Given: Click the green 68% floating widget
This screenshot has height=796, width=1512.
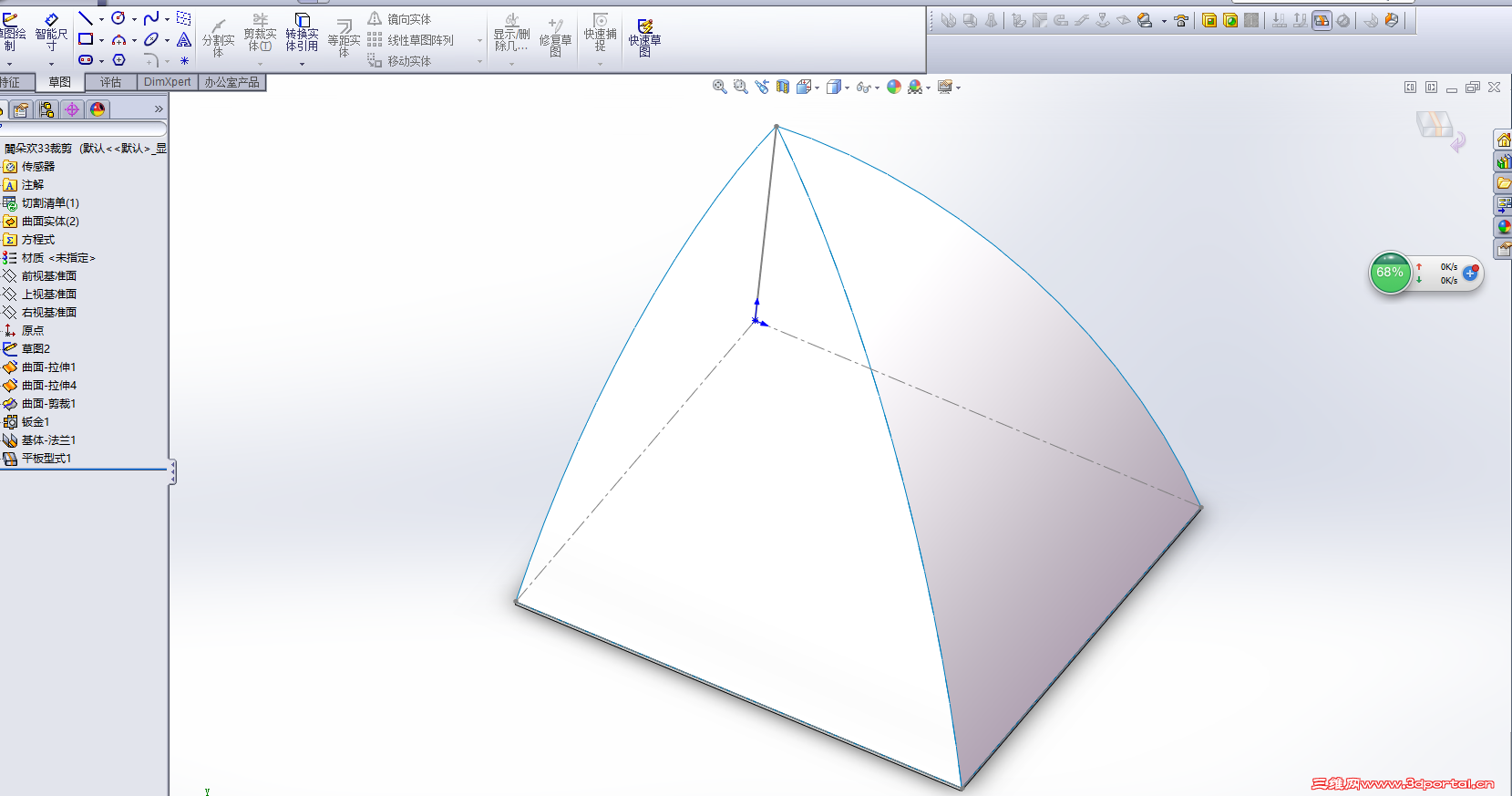Looking at the screenshot, I should (1390, 273).
